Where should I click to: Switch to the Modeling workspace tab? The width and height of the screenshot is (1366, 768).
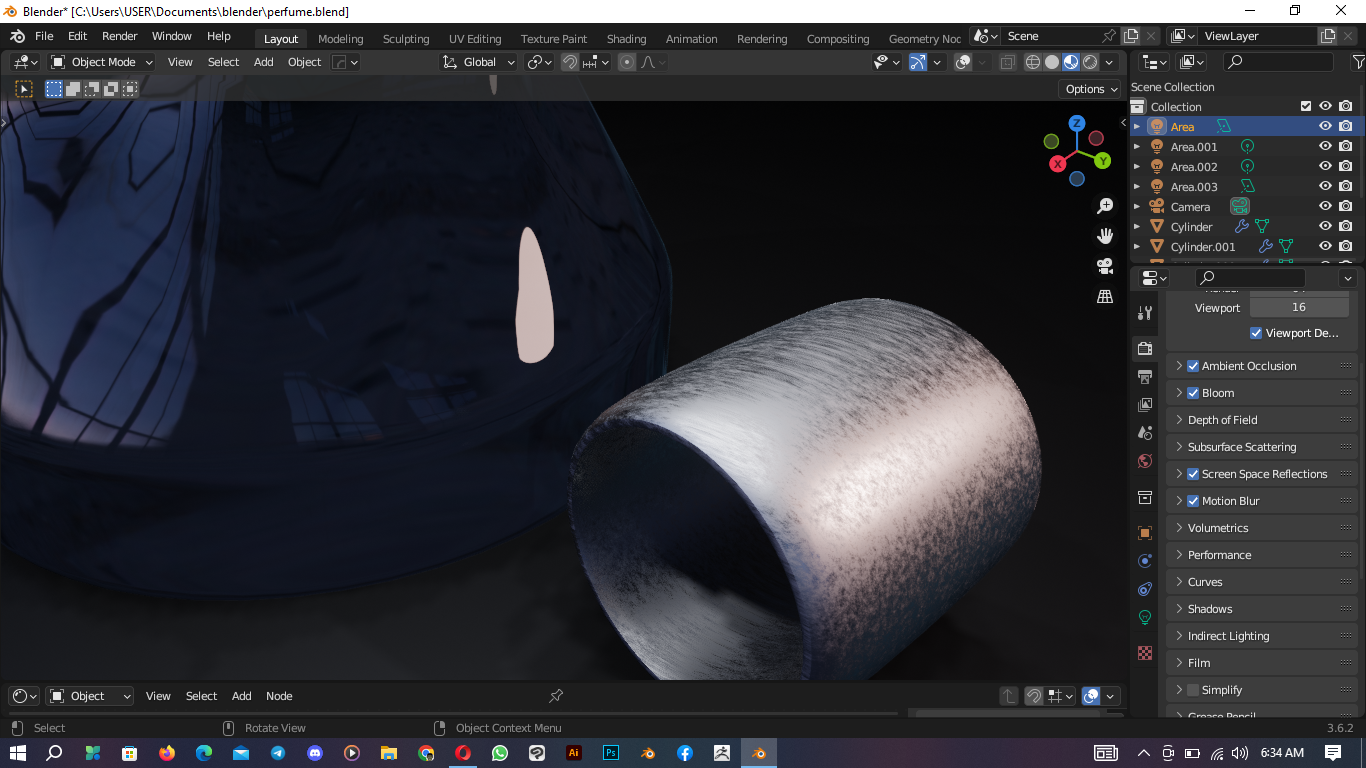pyautogui.click(x=340, y=39)
